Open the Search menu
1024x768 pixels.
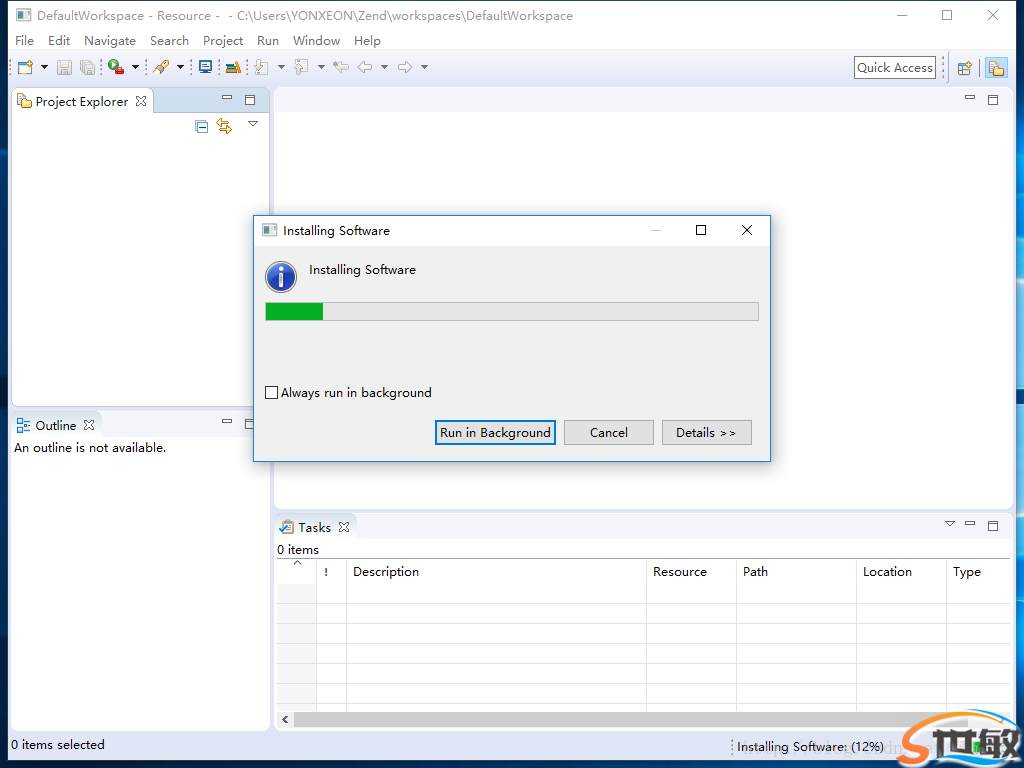tap(169, 40)
